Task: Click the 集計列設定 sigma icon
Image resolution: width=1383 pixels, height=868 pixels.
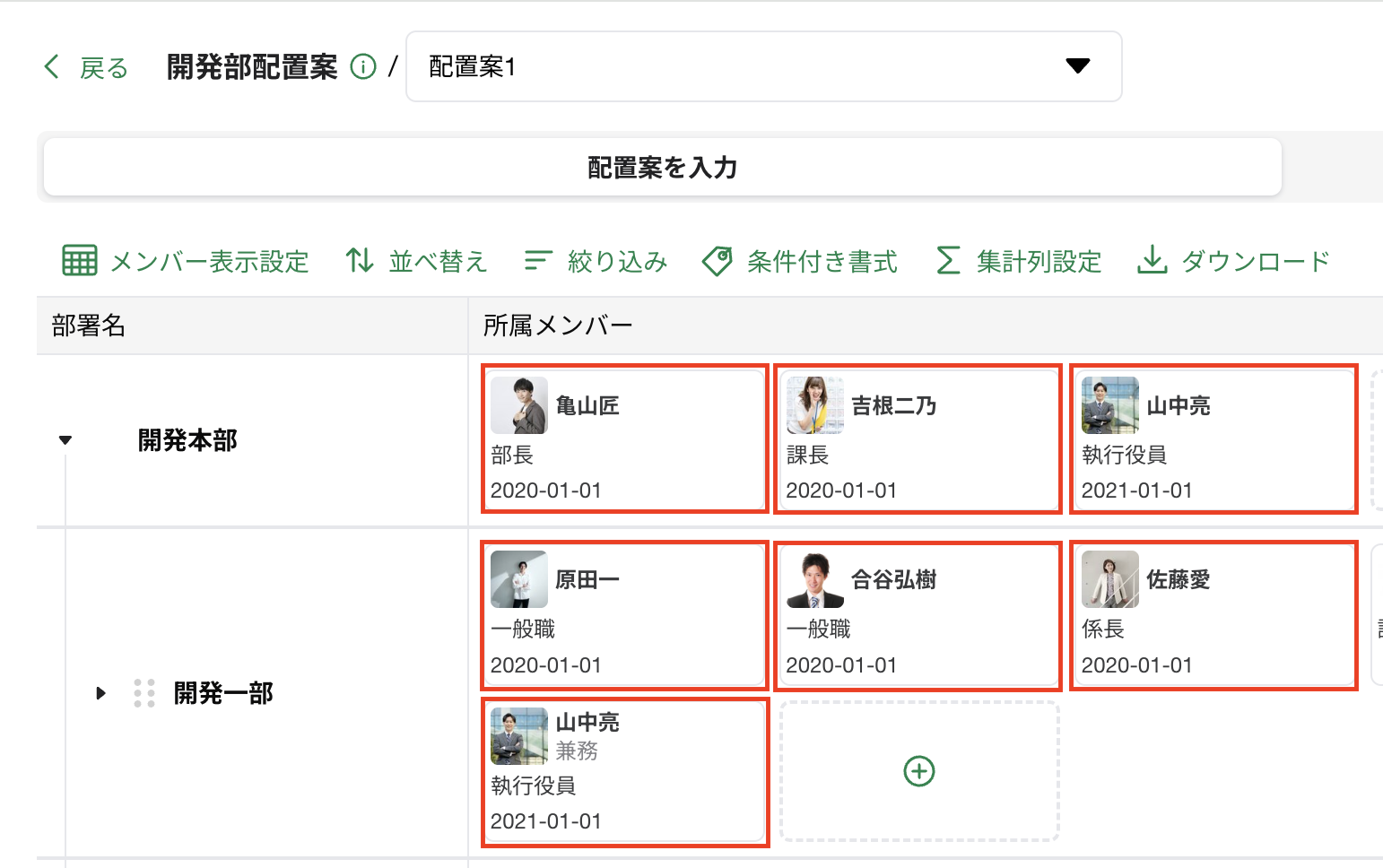Action: pos(948,261)
